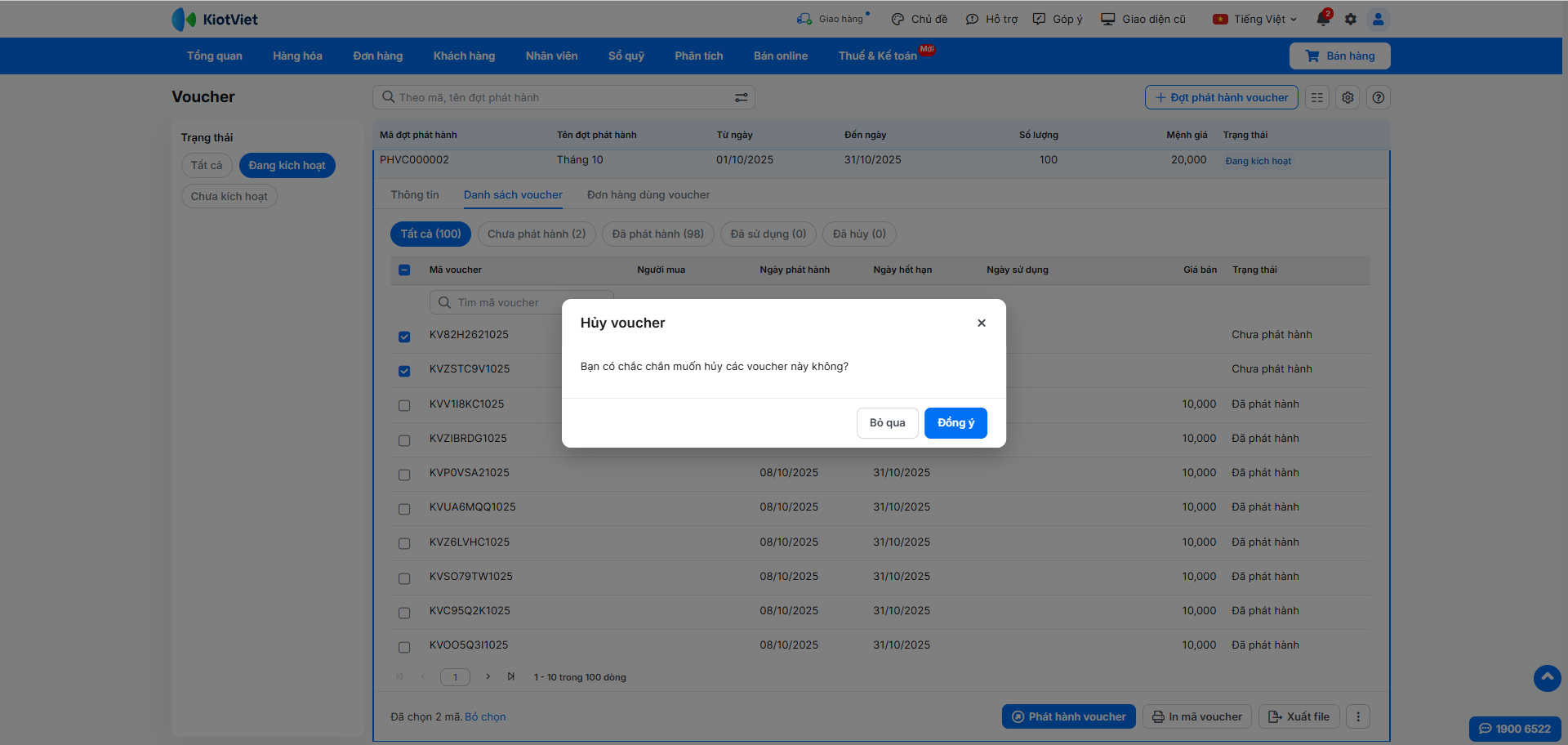Confirm cancellation with Đồng ý
This screenshot has height=745, width=1568.
pyautogui.click(x=955, y=422)
